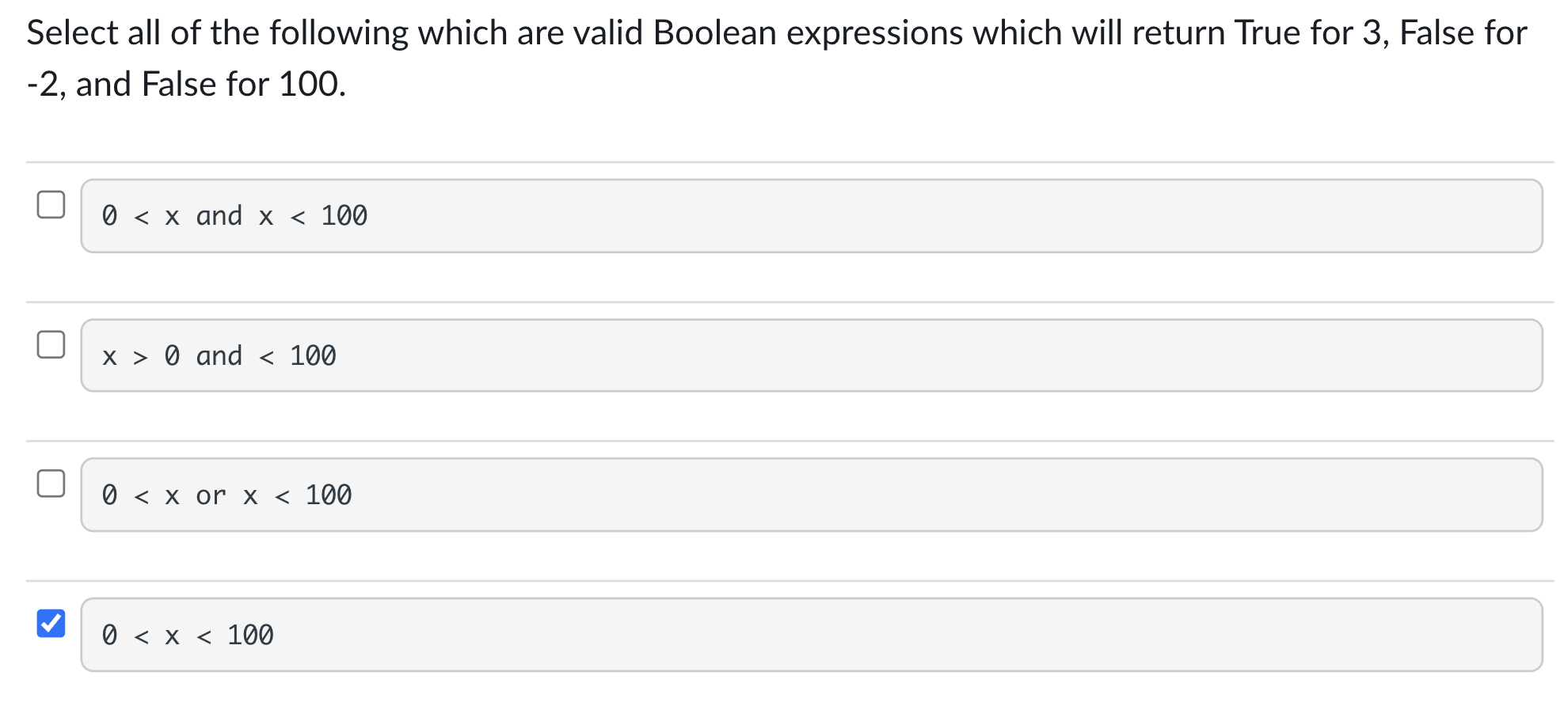Select the invalid syntax answer option
This screenshot has height=706, width=1568.
tap(808, 355)
